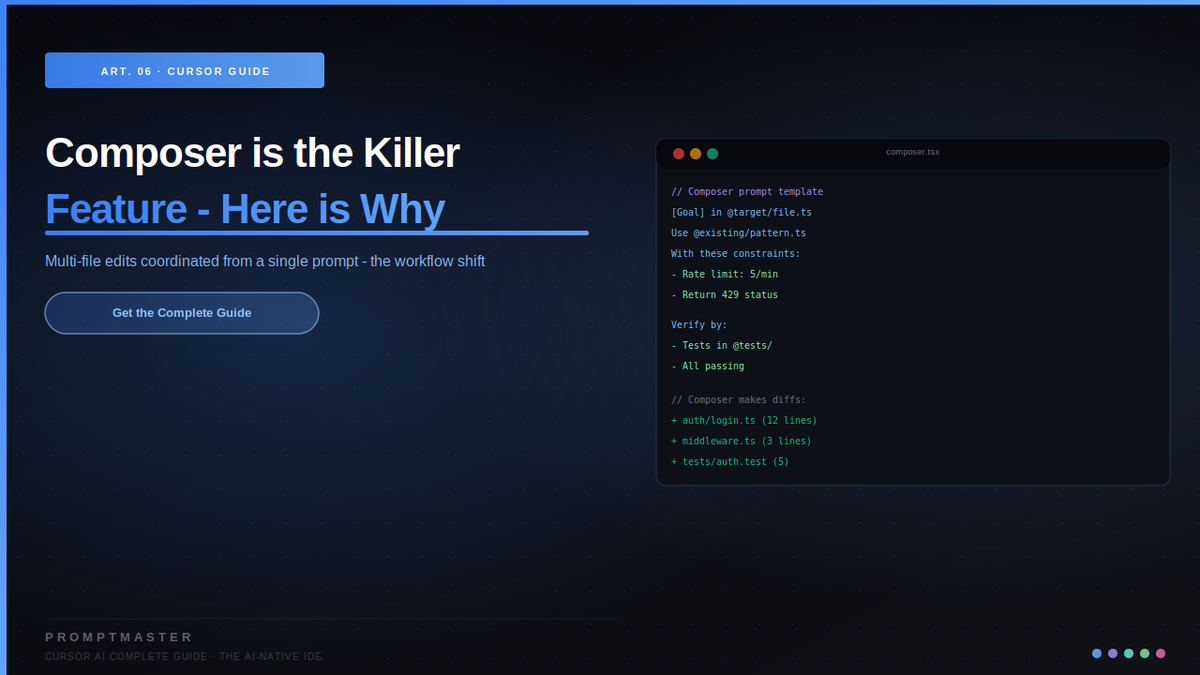This screenshot has height=675, width=1200.
Task: Click the PROMPTMASTER brand name
Action: [x=119, y=637]
